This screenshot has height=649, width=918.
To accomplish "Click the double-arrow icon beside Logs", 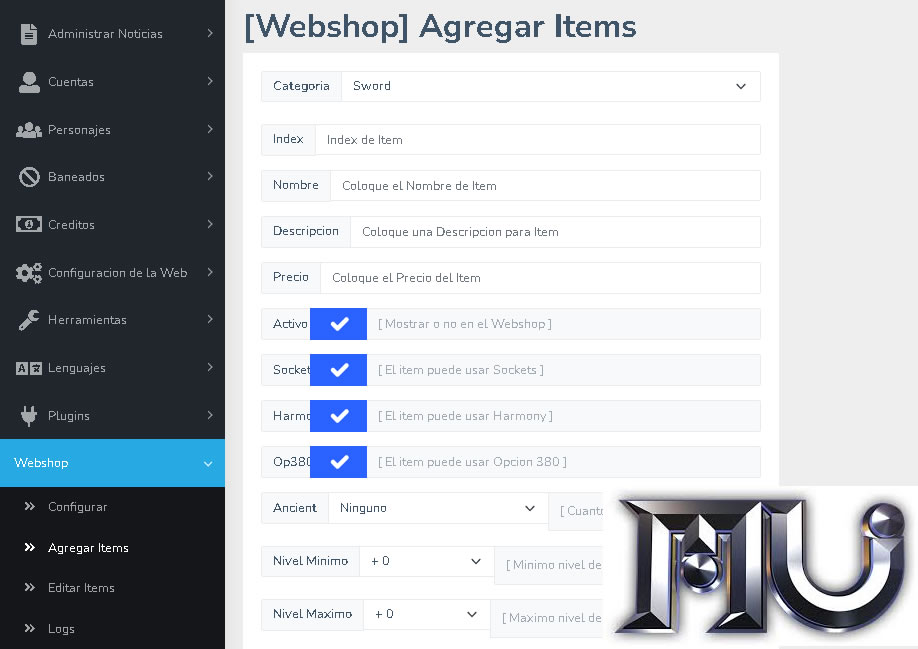I will (30, 628).
